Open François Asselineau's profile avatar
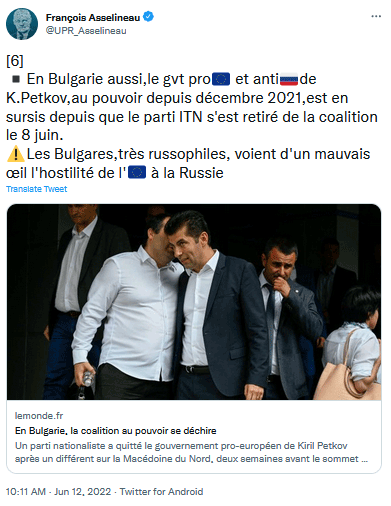Screen dimensions: 391x506 22,24
